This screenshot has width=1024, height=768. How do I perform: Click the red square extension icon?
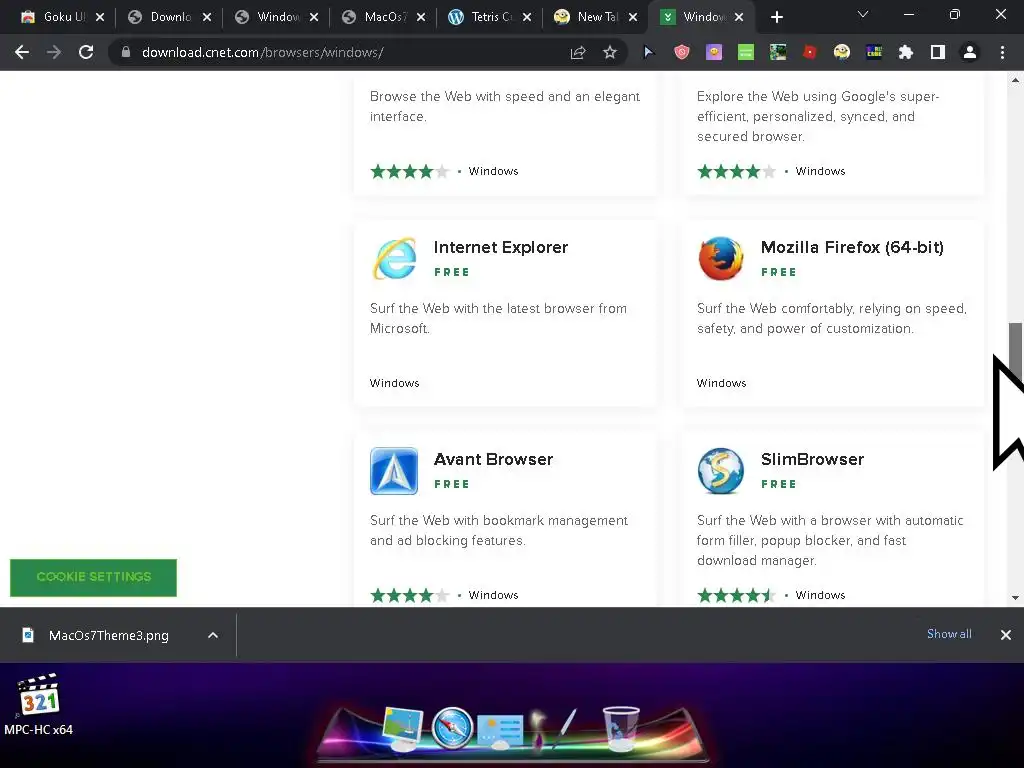click(x=810, y=52)
